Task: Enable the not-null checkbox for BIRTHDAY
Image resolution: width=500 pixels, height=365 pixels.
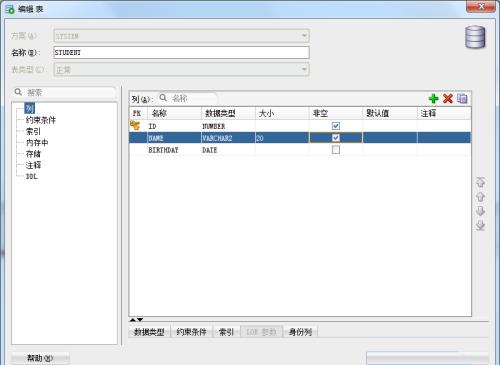Action: (336, 150)
